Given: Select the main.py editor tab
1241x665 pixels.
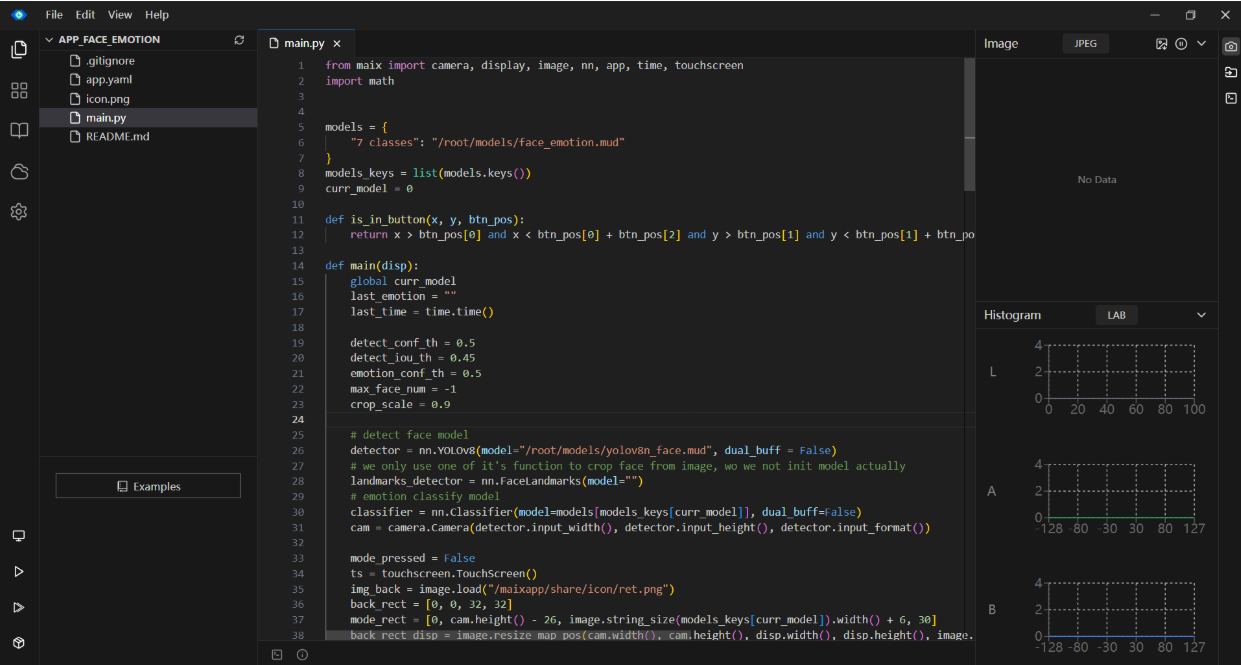Looking at the screenshot, I should pyautogui.click(x=305, y=44).
